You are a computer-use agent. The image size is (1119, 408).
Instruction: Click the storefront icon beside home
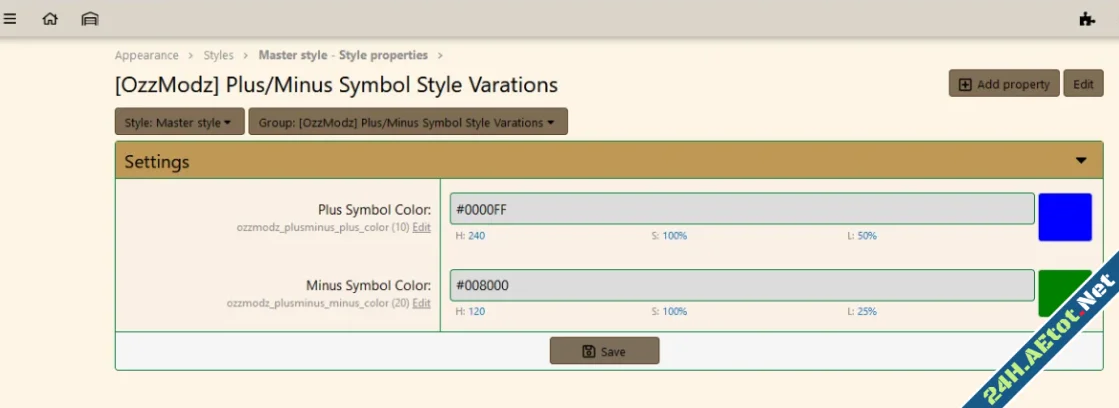coord(90,18)
